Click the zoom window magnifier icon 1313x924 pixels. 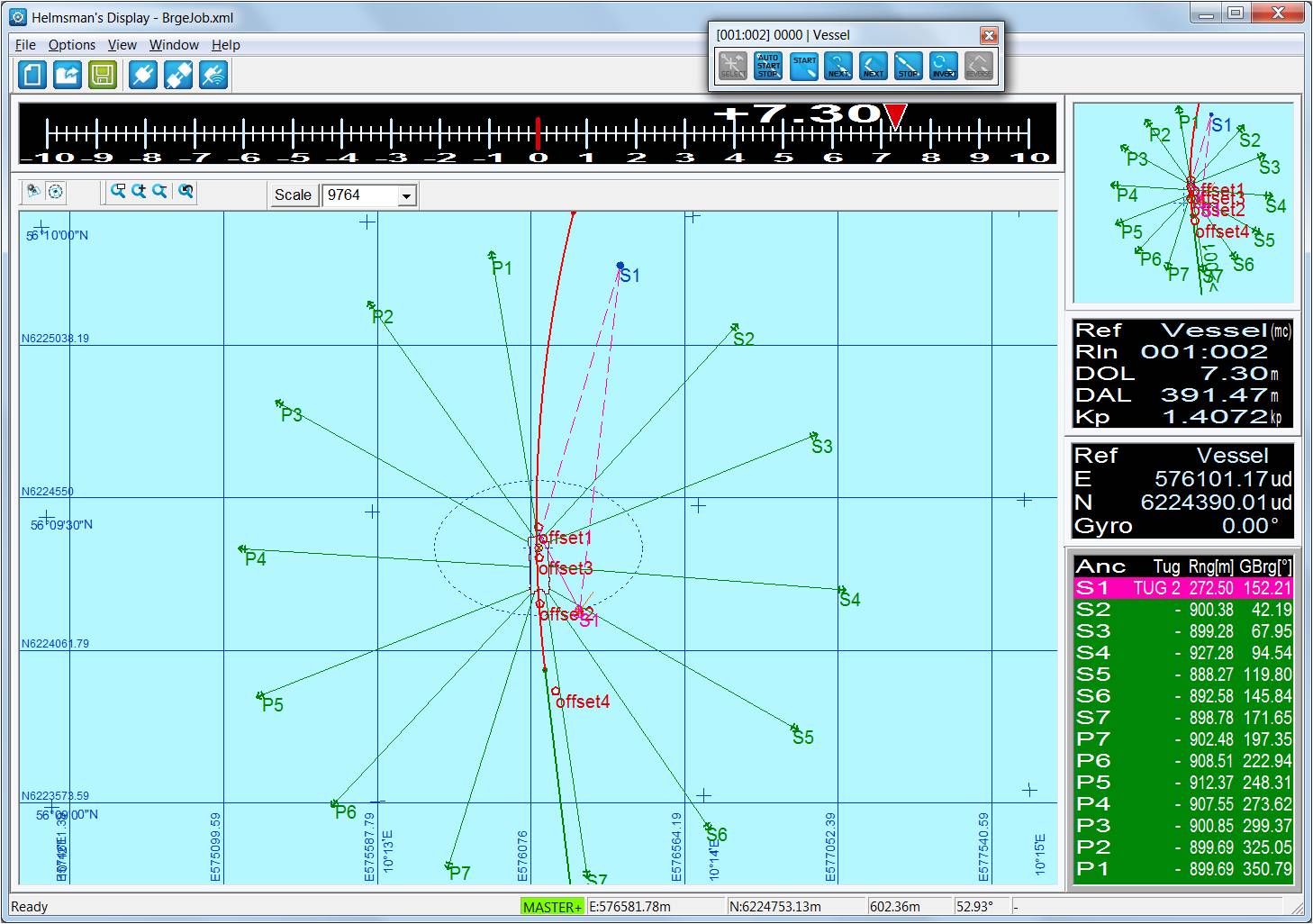pos(118,191)
